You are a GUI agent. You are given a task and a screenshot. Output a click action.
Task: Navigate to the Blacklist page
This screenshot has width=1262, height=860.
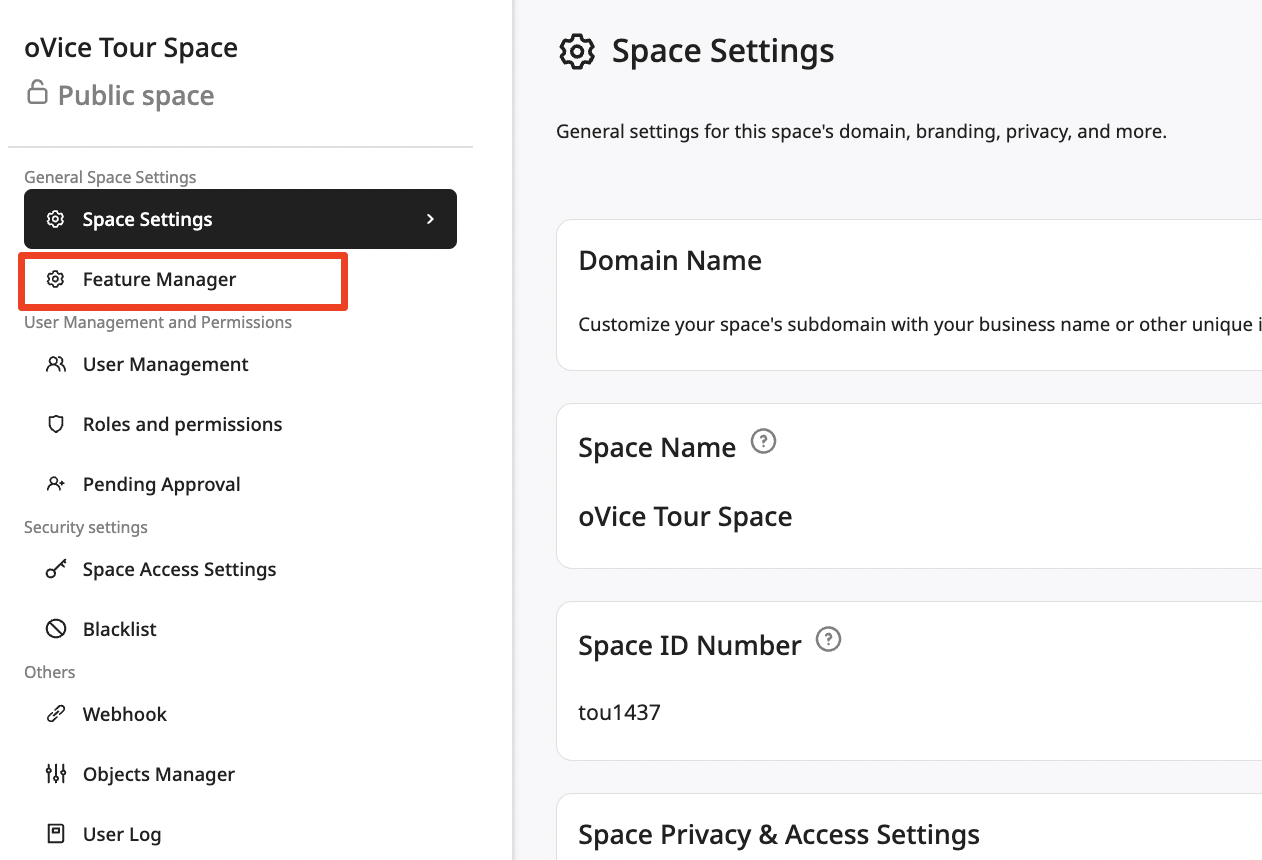tap(240, 629)
